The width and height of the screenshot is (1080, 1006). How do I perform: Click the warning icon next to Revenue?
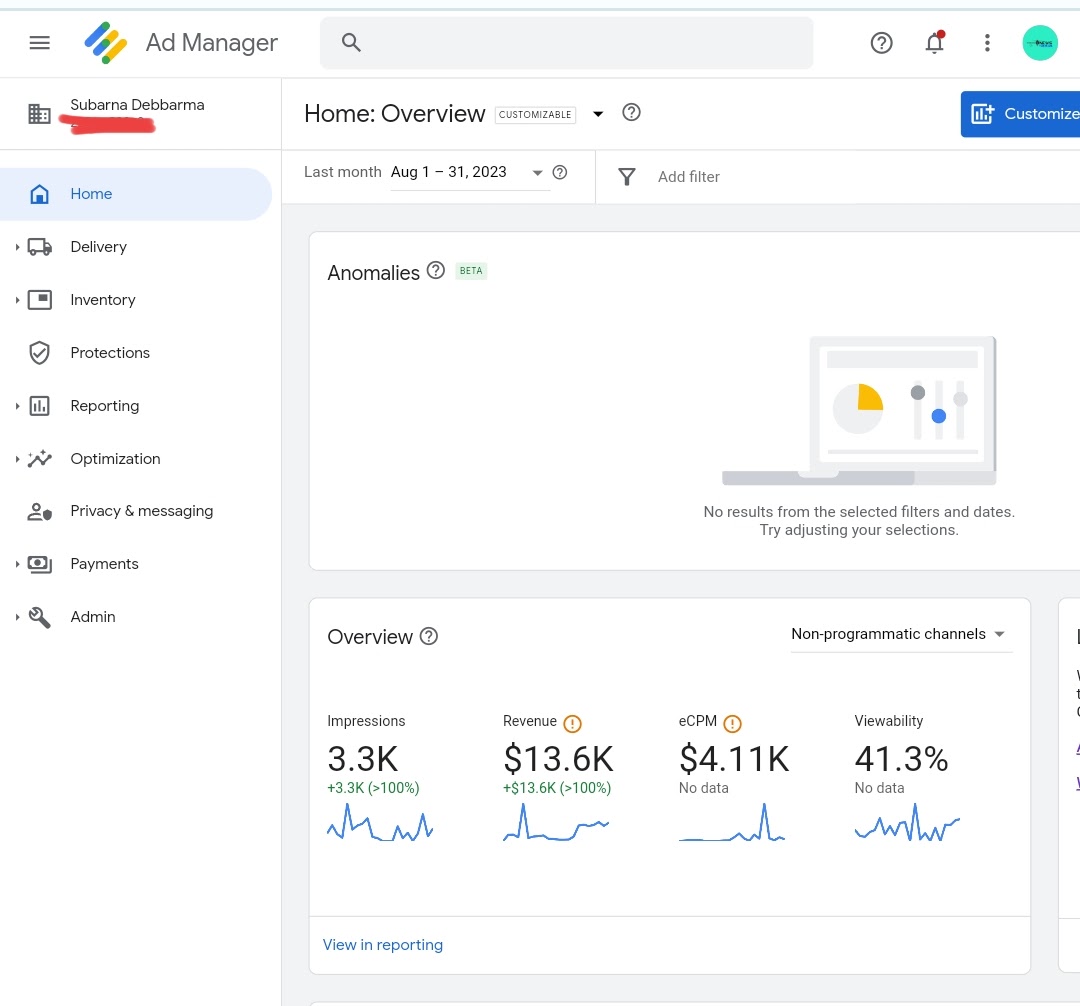[x=572, y=723]
